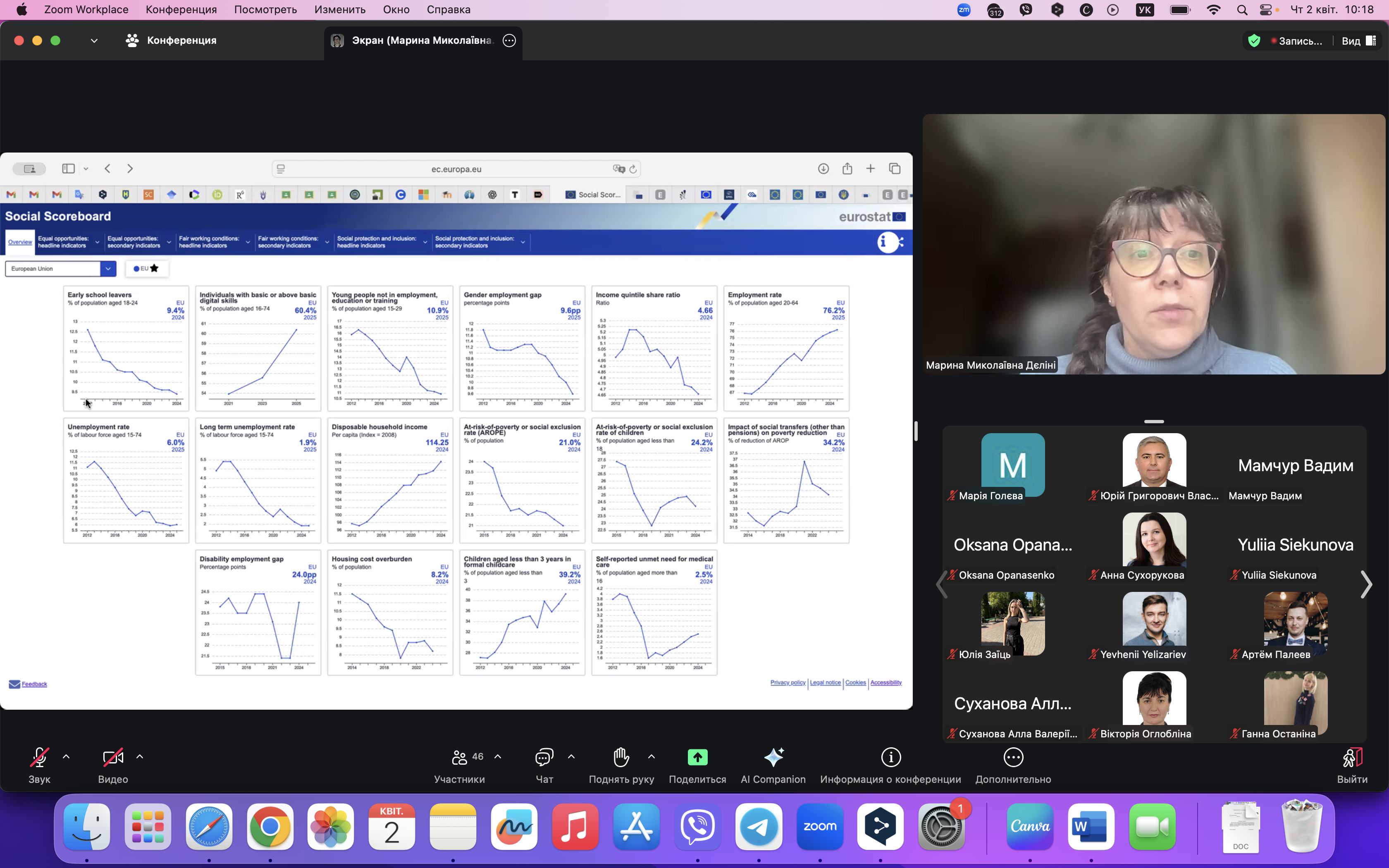The width and height of the screenshot is (1389, 868).
Task: Select the shared Screen tab of Марина Миколаївна
Action: point(422,41)
